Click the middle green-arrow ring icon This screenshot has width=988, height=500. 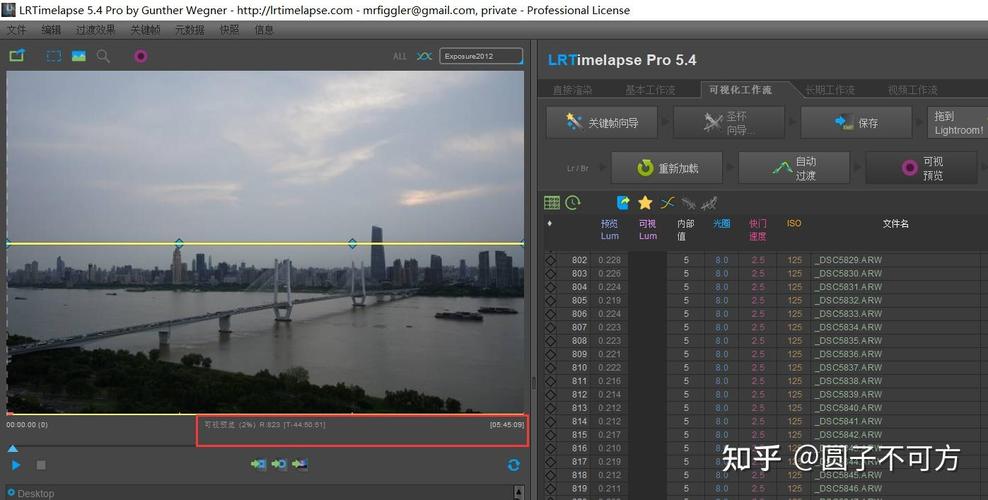(279, 465)
